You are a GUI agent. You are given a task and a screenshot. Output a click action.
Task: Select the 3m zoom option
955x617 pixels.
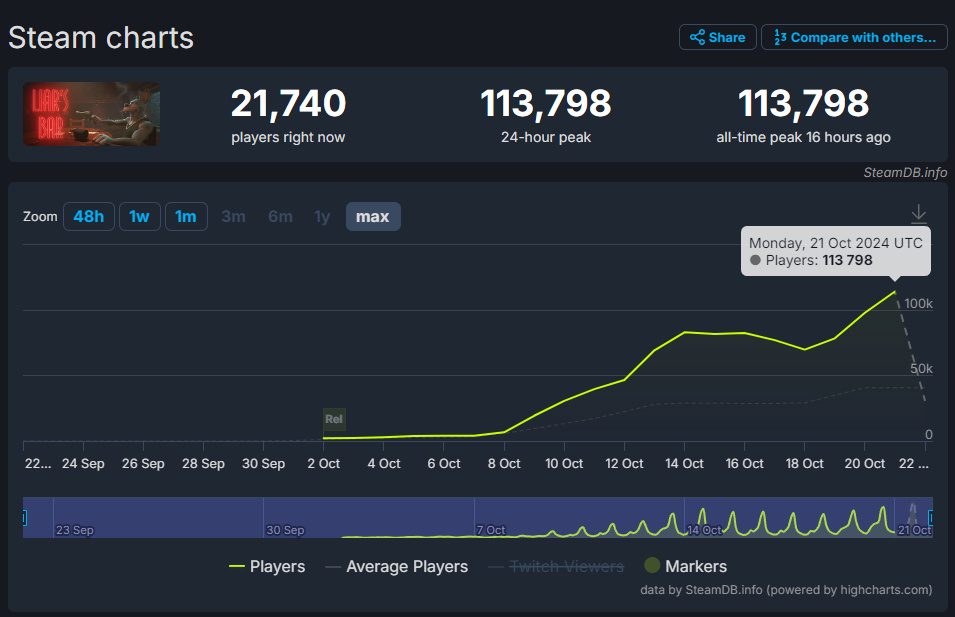click(x=233, y=216)
